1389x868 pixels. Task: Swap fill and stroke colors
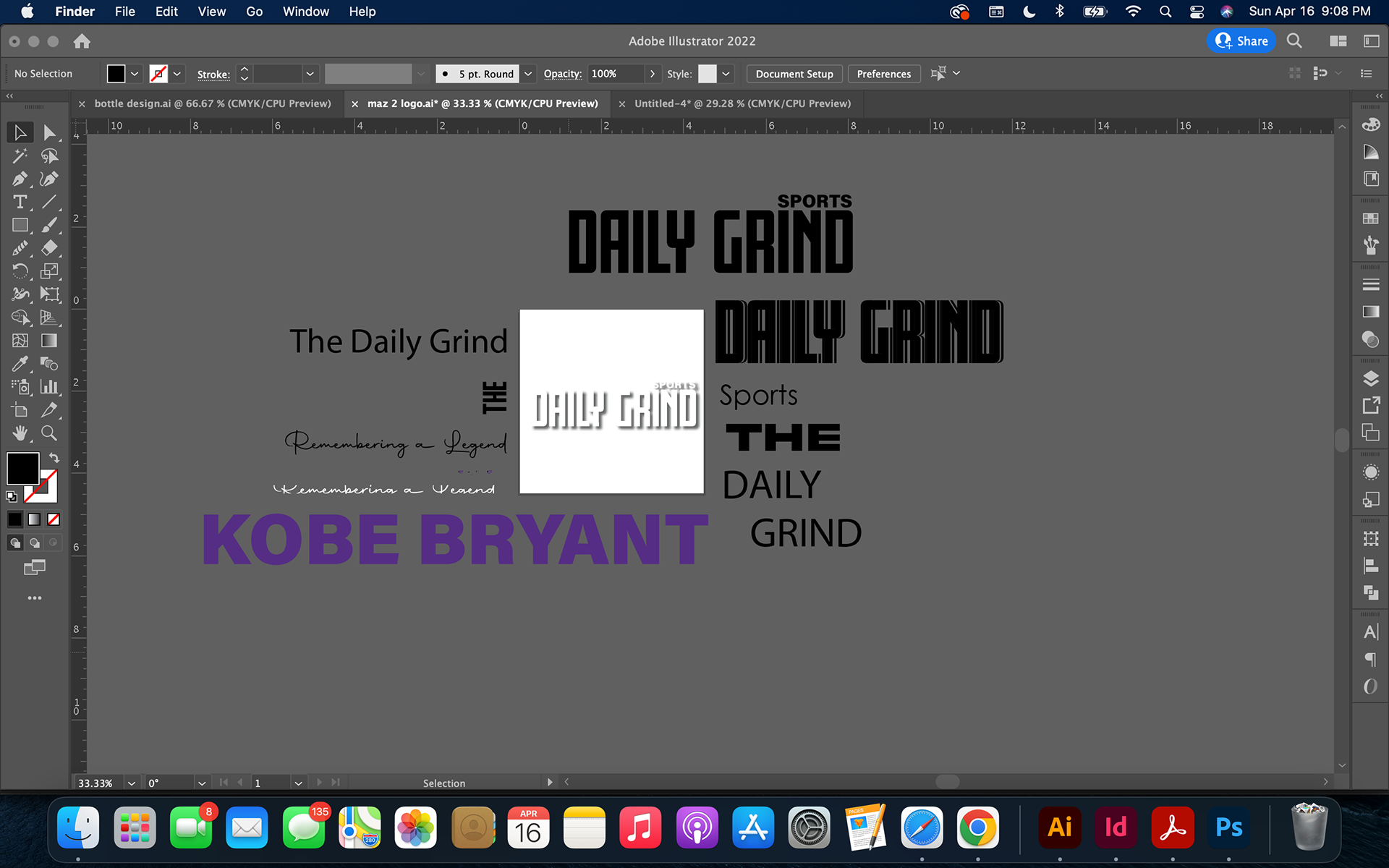point(54,458)
